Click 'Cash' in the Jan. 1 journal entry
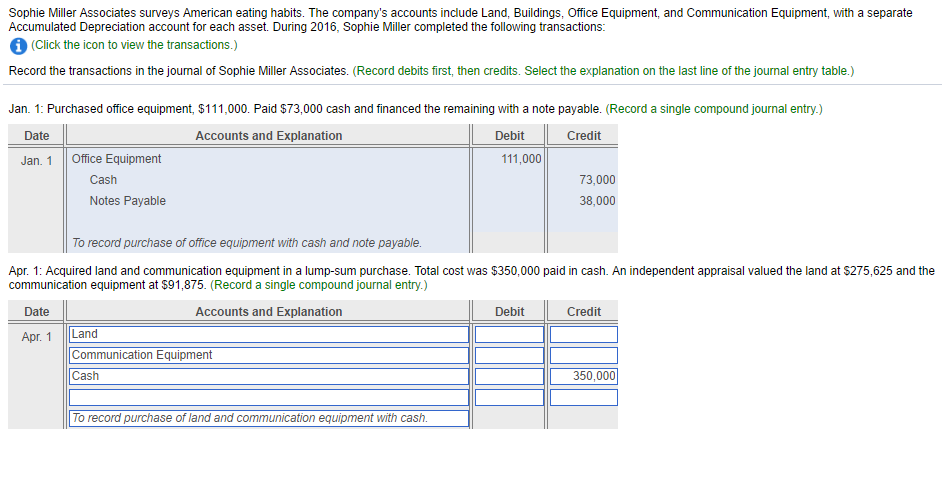This screenshot has width=942, height=497. 103,180
